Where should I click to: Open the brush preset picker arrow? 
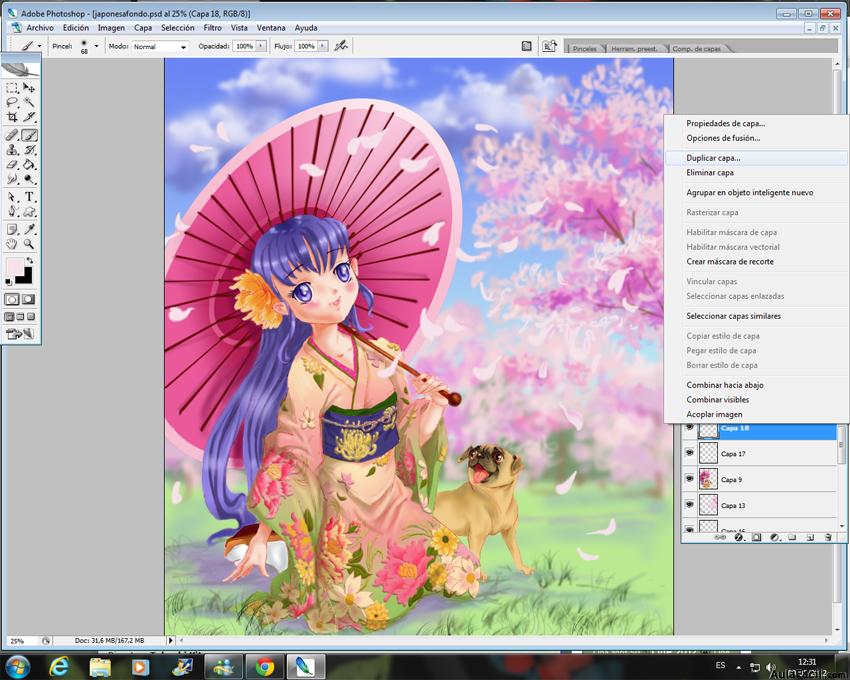(x=96, y=46)
